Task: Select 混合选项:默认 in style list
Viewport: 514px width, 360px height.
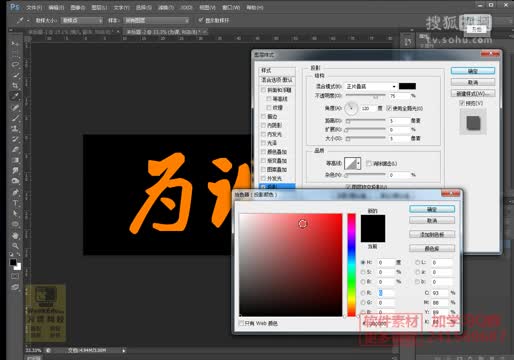Action: pos(277,80)
